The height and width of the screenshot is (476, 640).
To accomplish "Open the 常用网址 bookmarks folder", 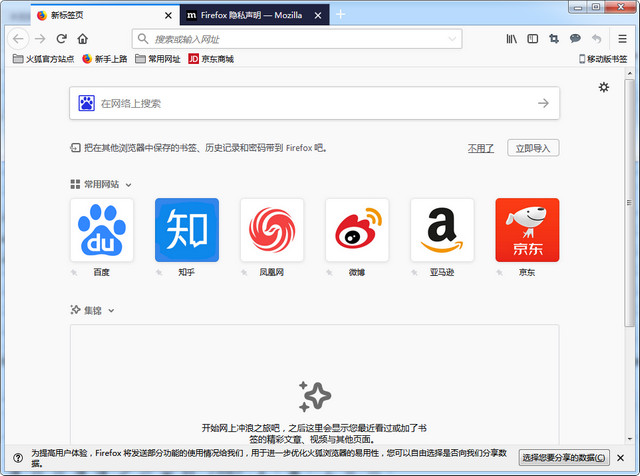I will pyautogui.click(x=158, y=59).
